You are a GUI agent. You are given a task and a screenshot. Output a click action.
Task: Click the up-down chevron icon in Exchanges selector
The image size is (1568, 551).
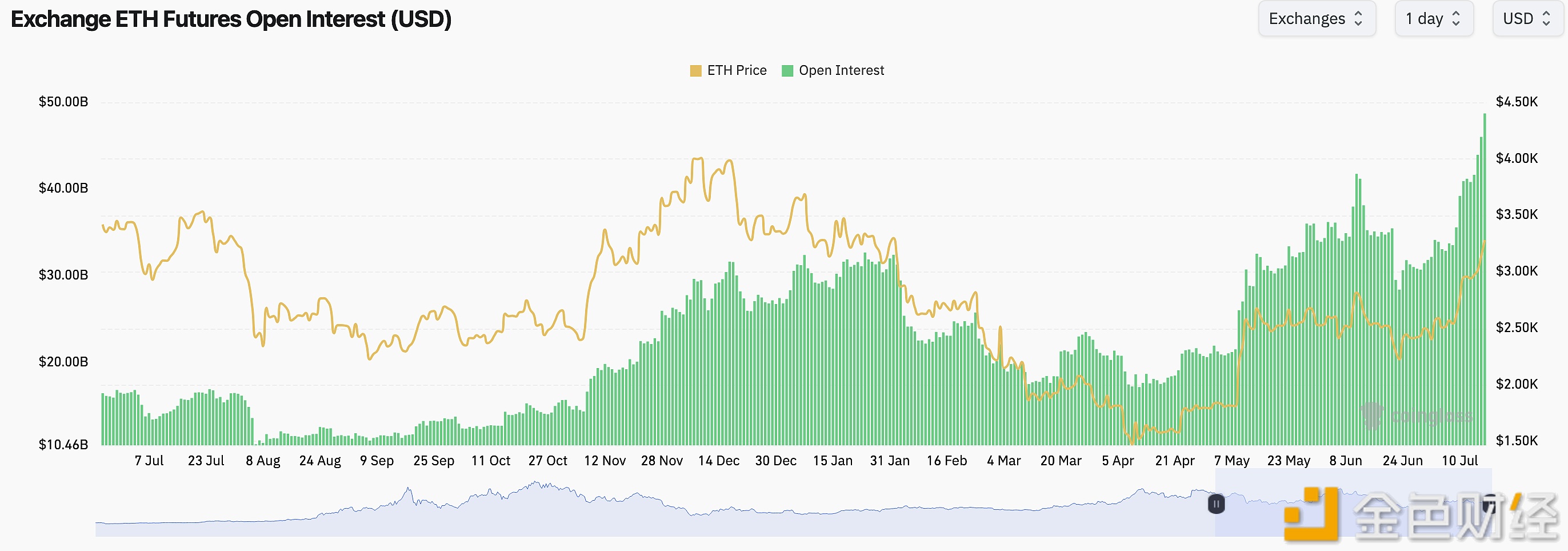click(1358, 19)
